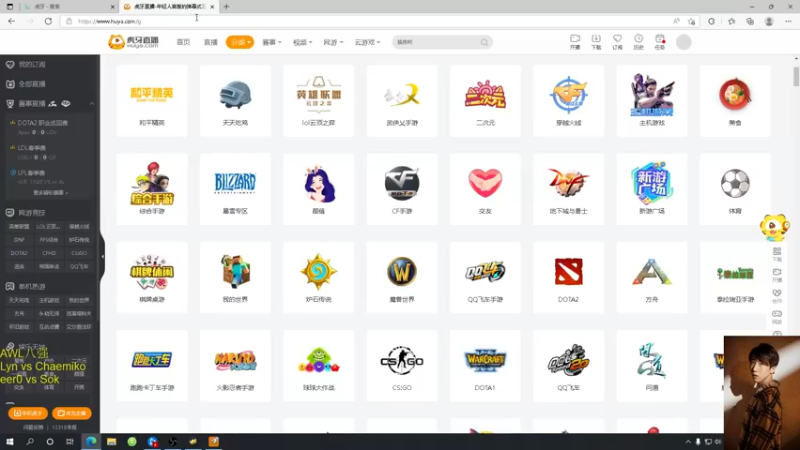Screen dimensions: 800x450
Task: Expand the 网游 navigation dropdown
Action: point(333,42)
